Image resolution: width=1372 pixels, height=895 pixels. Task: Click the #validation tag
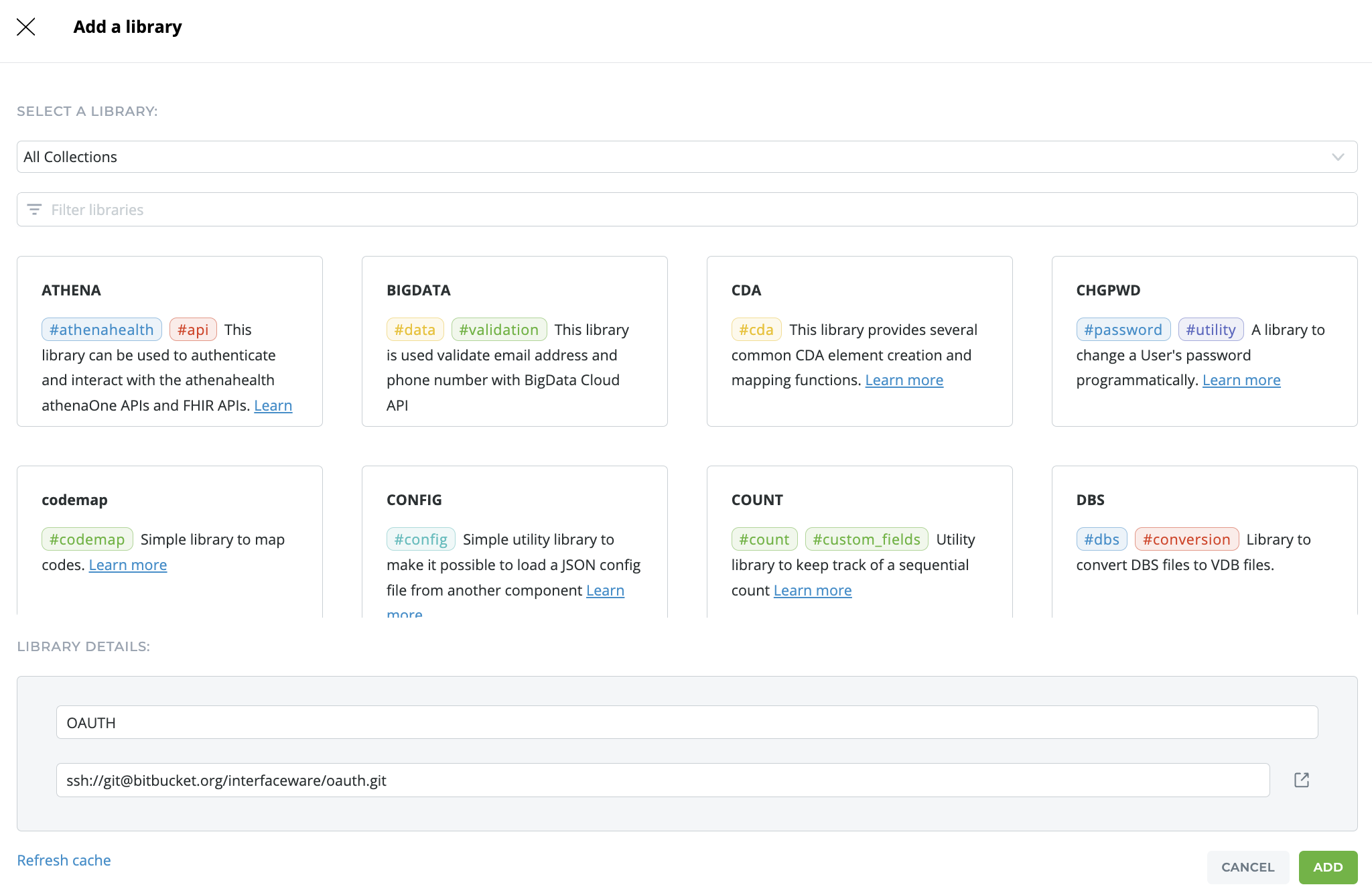pos(498,330)
